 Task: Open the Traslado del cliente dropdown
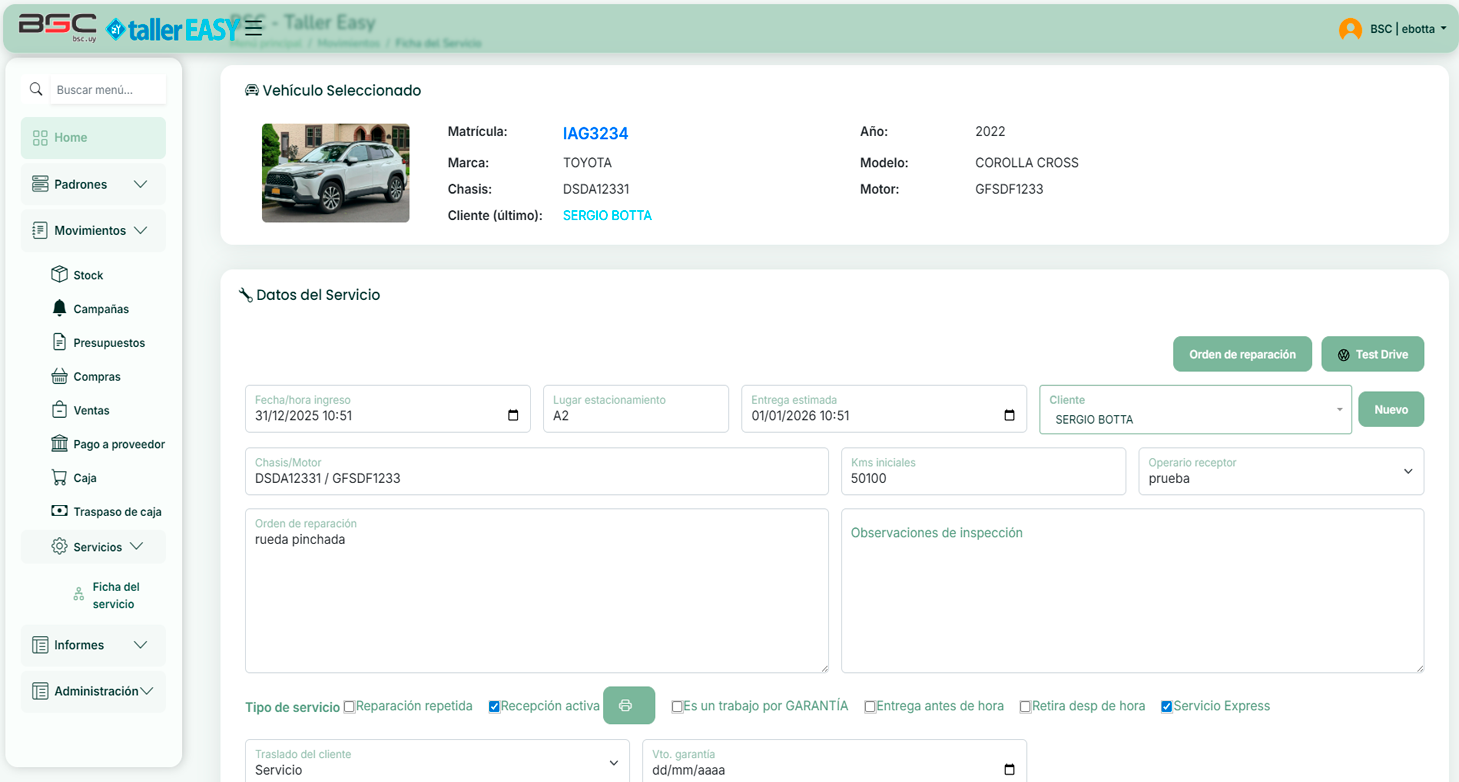tap(613, 762)
